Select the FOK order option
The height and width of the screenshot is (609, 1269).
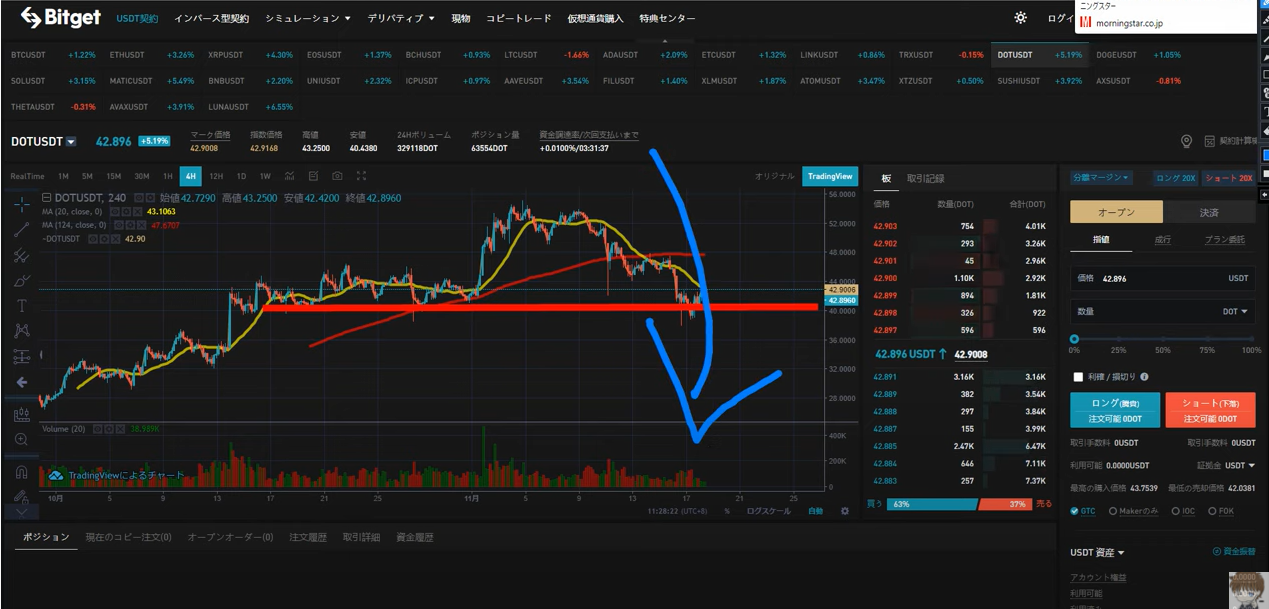1221,511
